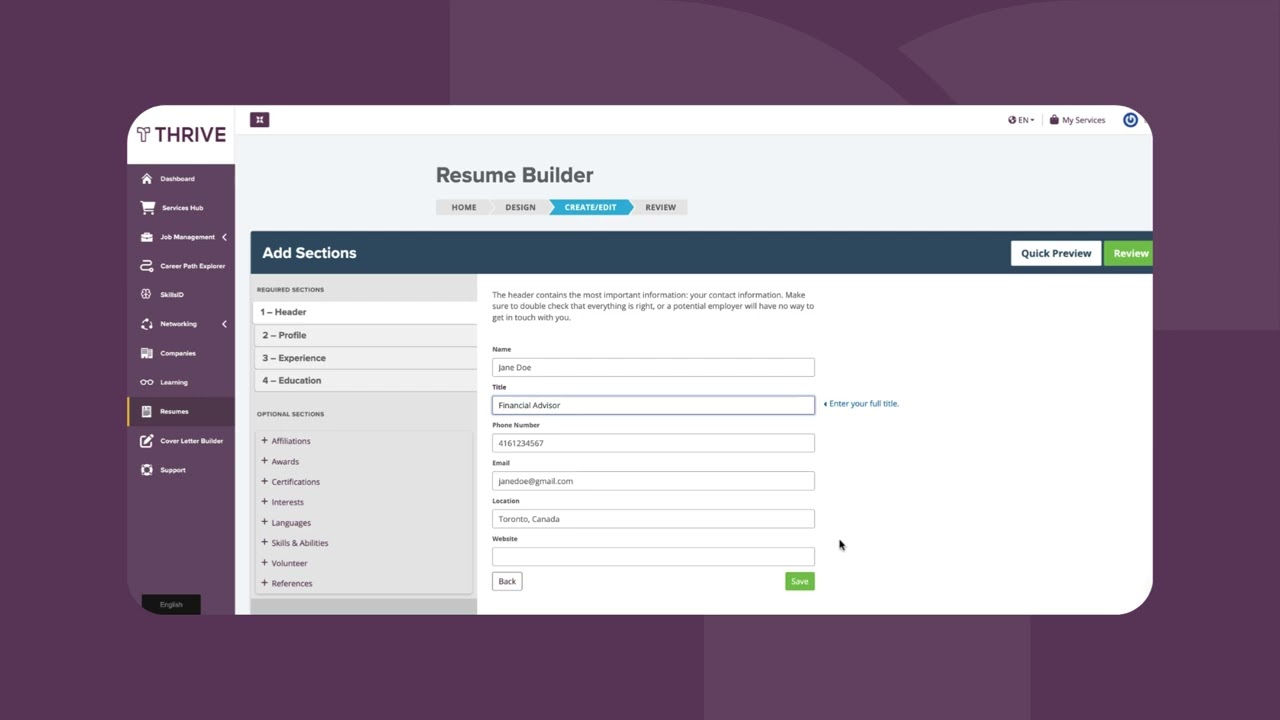Click the Career Path Explorer icon
1280x720 pixels.
point(147,266)
